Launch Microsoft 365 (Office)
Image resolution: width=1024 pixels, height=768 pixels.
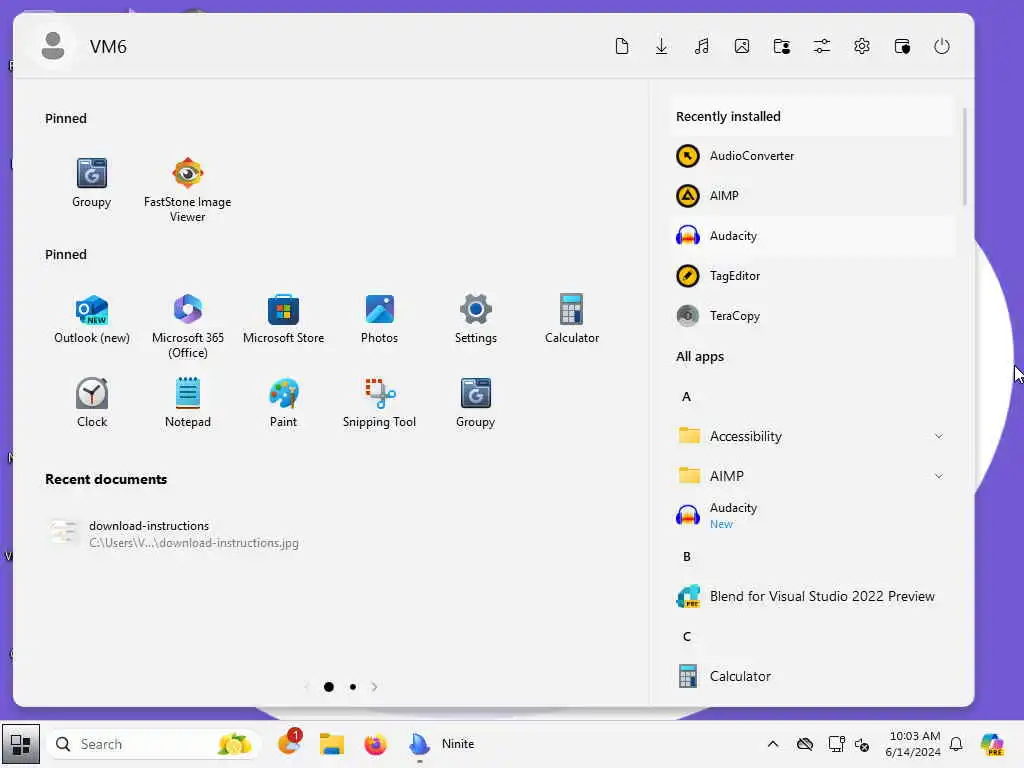pyautogui.click(x=187, y=325)
